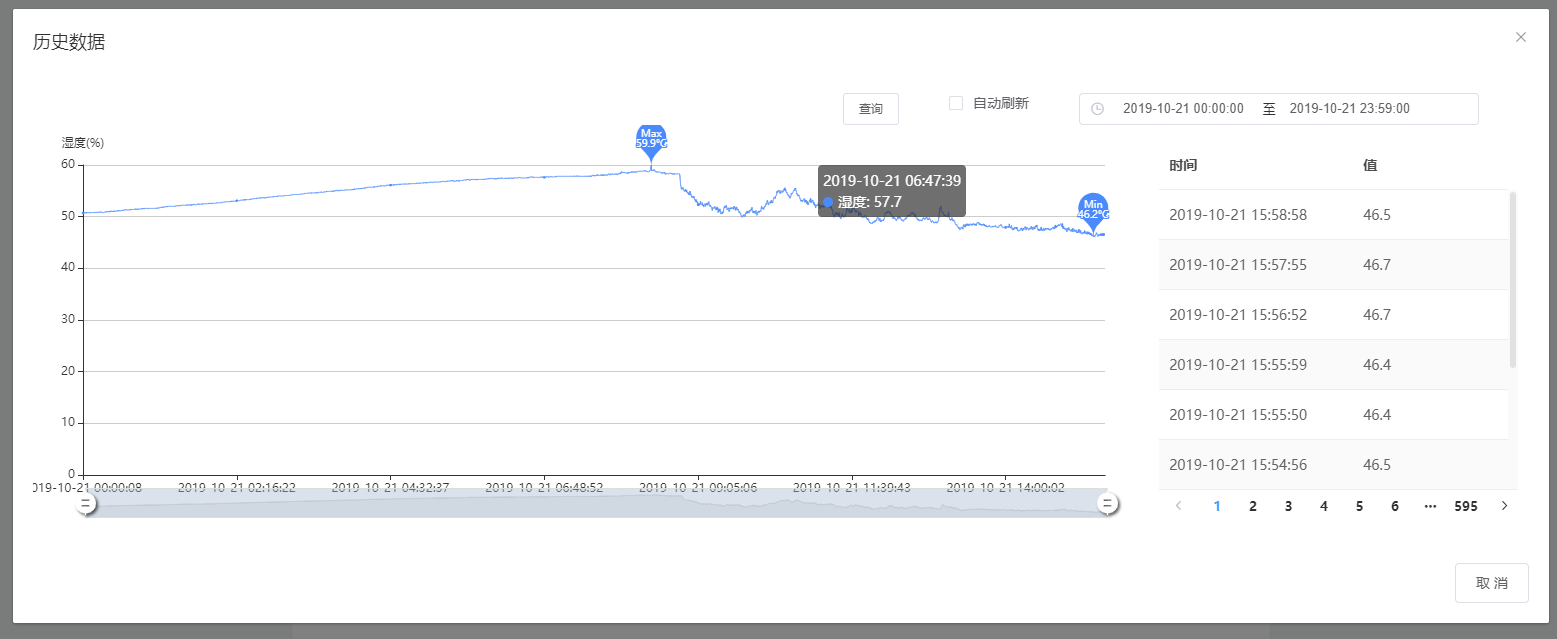Click the pagination ellipsis to jump ahead
The width and height of the screenshot is (1557, 639).
1430,506
